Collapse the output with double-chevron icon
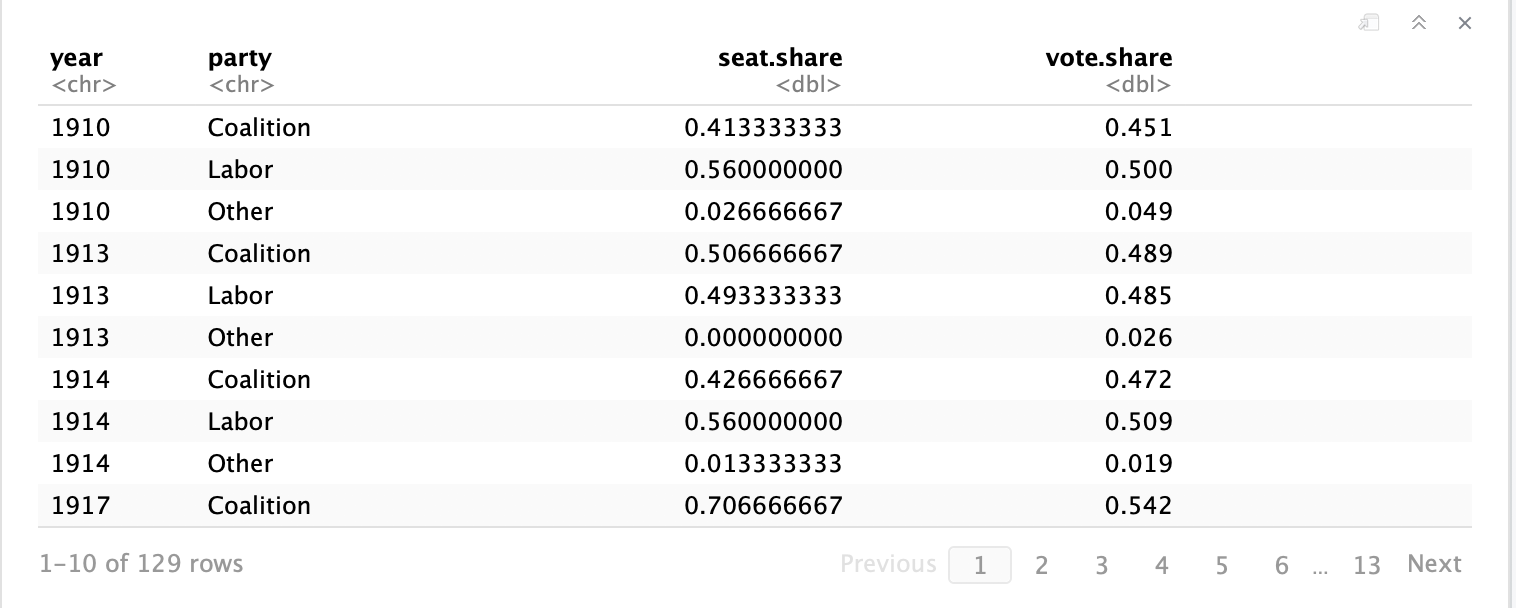Screen dimensions: 1516x608 point(1418,23)
